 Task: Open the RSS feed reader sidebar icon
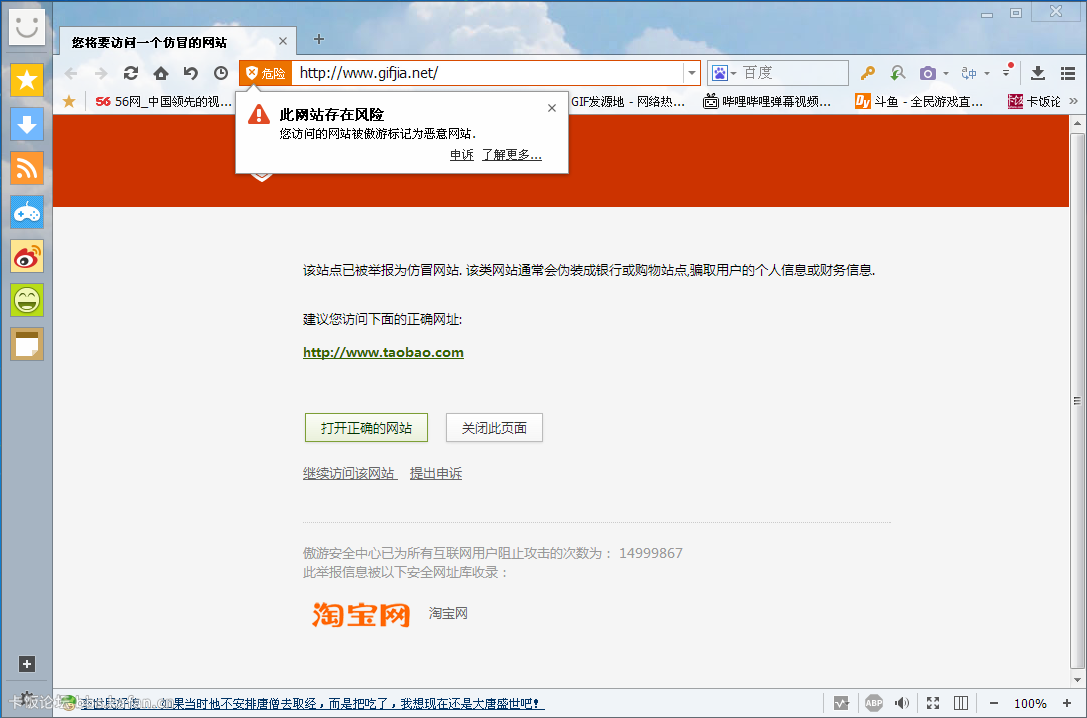pyautogui.click(x=27, y=168)
